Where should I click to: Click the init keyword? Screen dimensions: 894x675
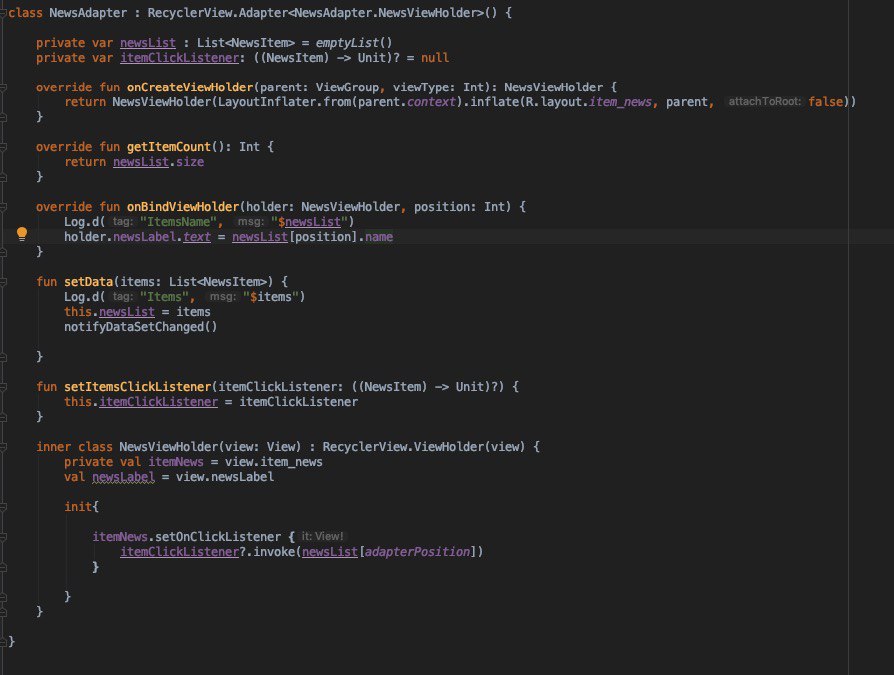(78, 507)
